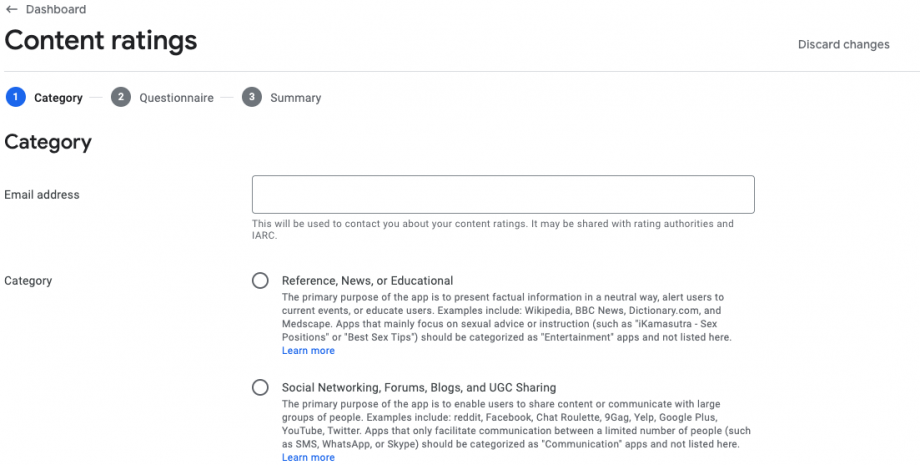
Task: Jump to the Summary step label
Action: click(295, 98)
